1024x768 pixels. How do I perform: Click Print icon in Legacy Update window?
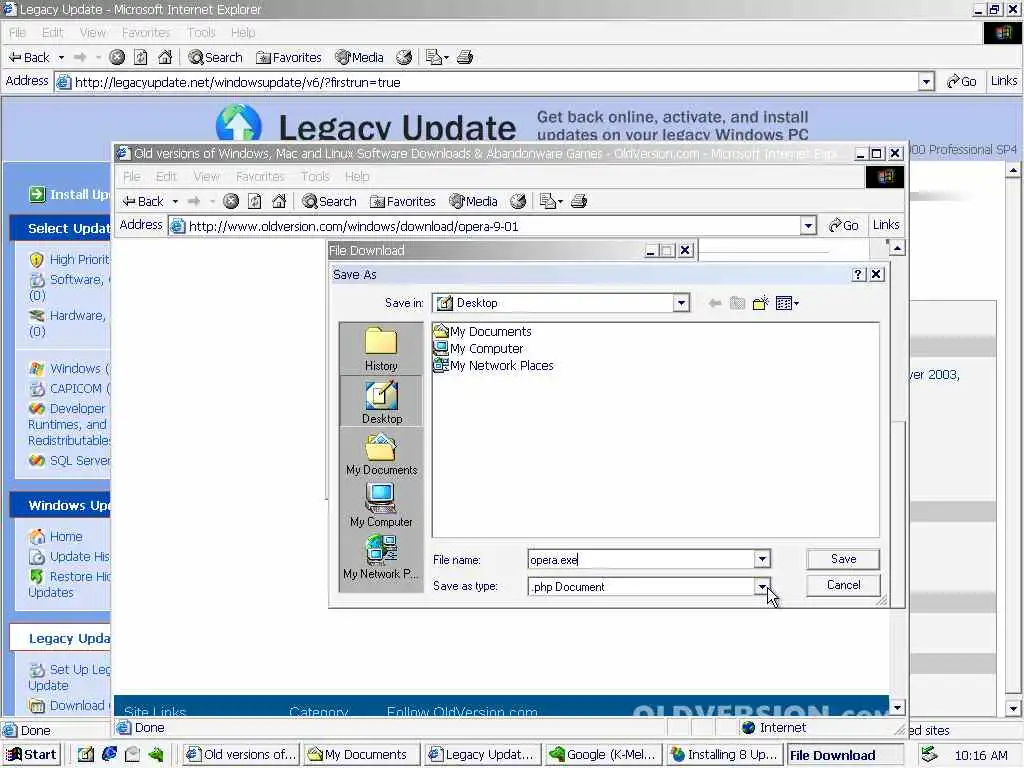coord(464,57)
